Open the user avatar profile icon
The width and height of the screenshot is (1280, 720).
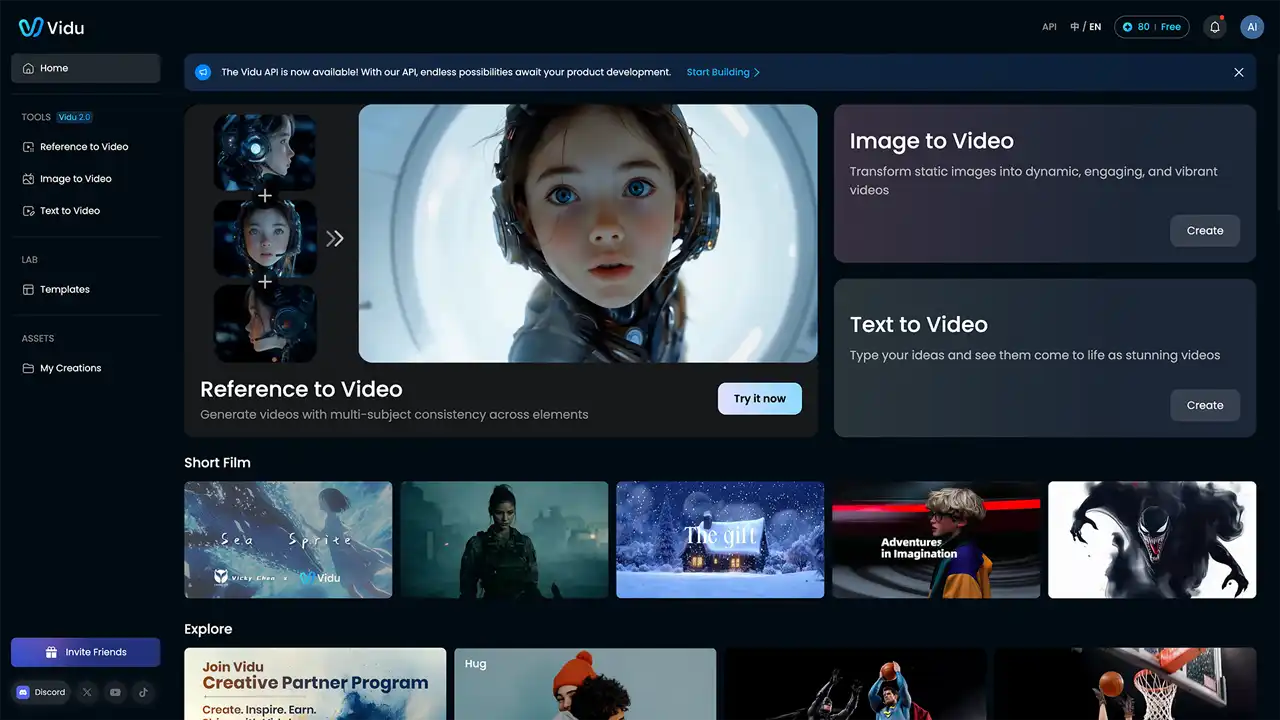point(1252,27)
